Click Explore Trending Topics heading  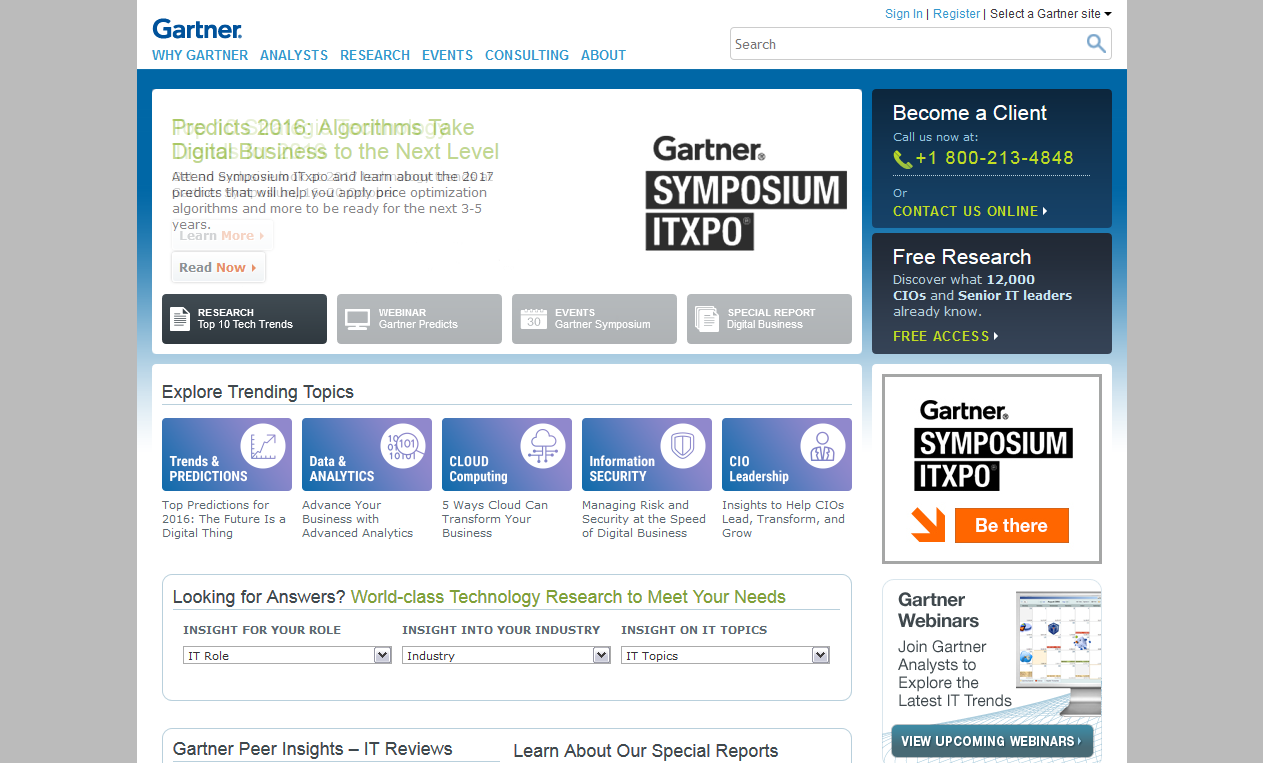258,392
